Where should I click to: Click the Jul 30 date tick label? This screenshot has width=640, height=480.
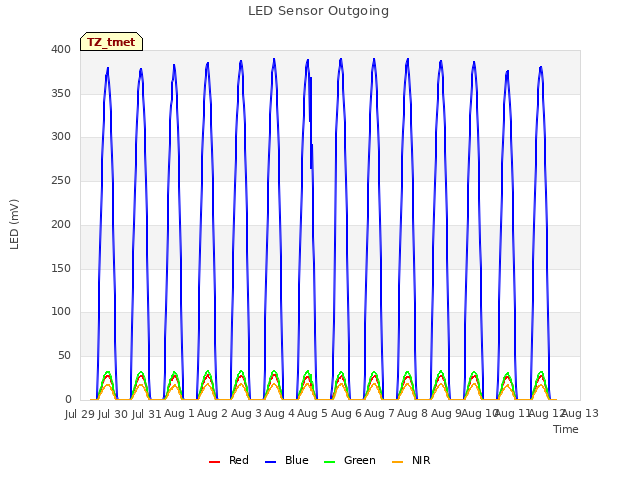point(113,414)
